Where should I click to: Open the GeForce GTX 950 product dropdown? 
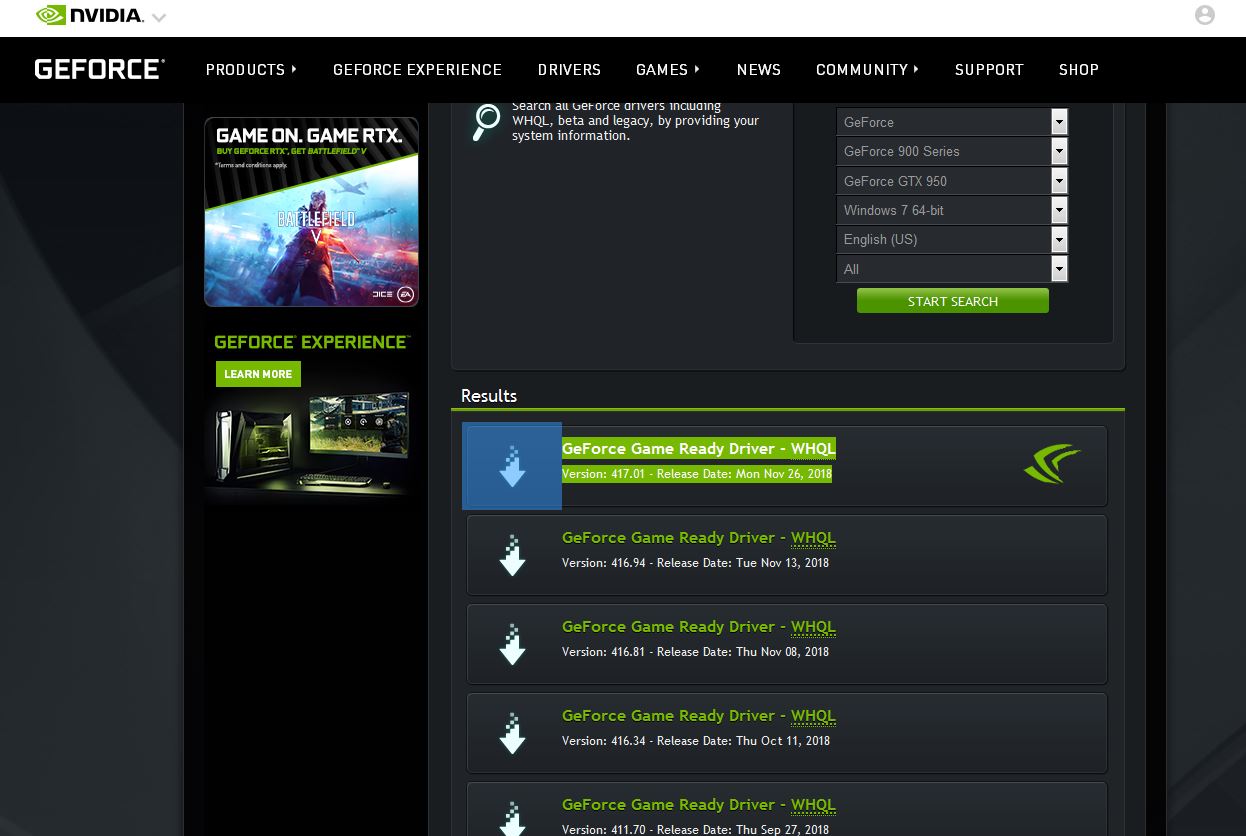click(x=952, y=181)
